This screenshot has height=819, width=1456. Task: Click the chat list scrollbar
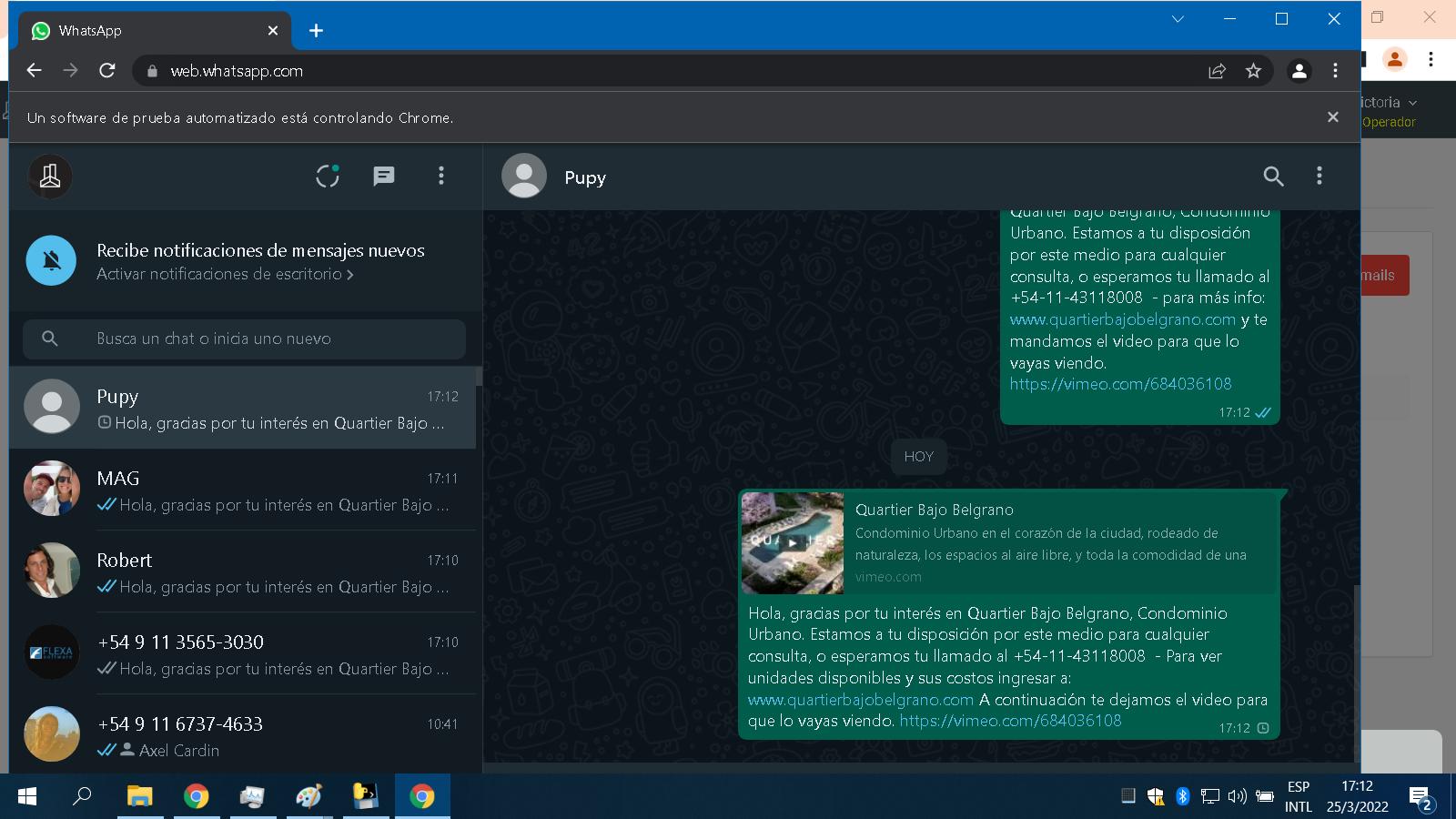tap(479, 377)
